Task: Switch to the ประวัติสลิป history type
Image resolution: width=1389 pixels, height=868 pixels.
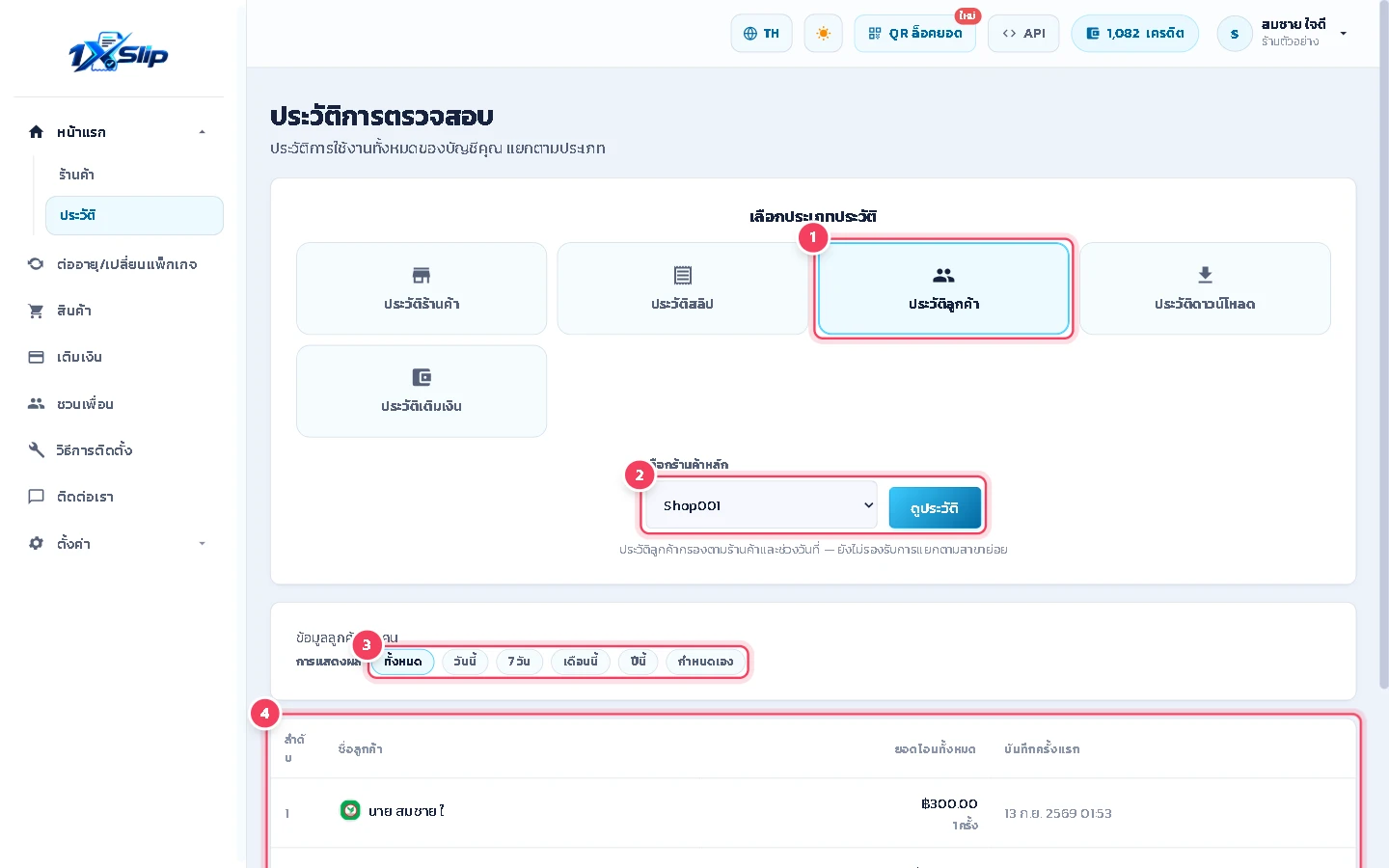Action: point(682,288)
